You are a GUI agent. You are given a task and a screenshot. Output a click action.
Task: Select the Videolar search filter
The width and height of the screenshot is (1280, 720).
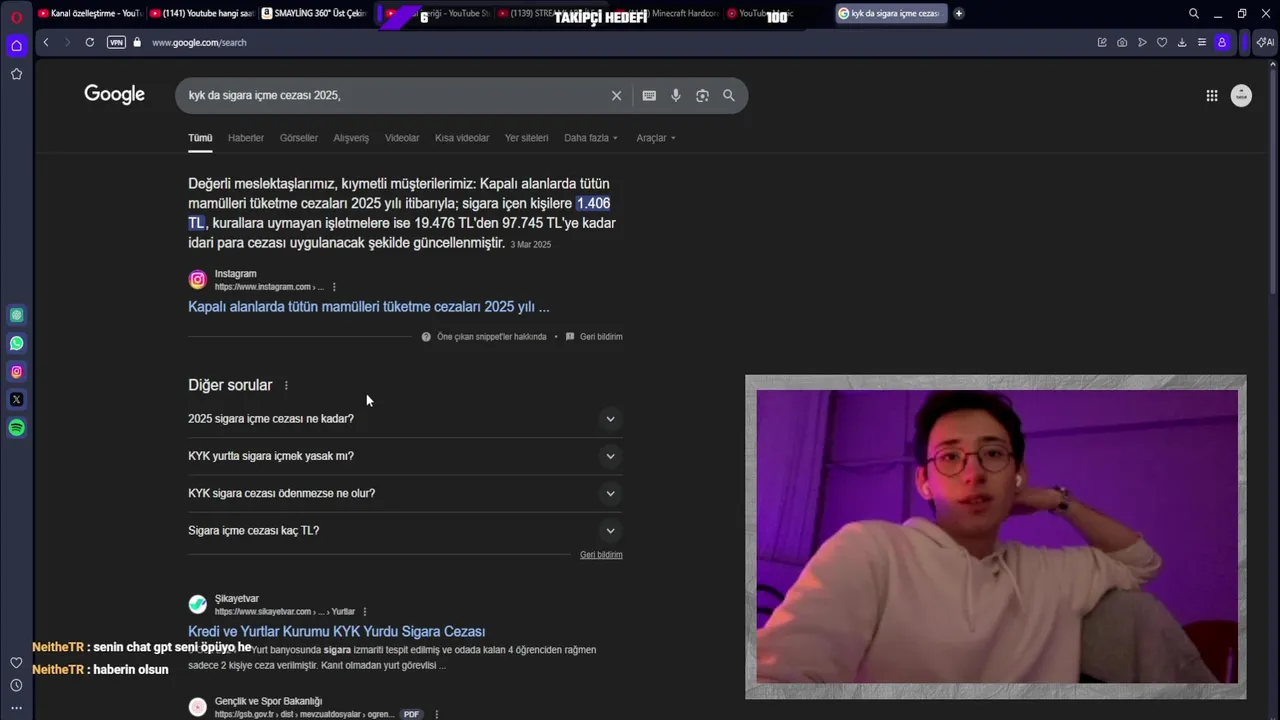402,138
